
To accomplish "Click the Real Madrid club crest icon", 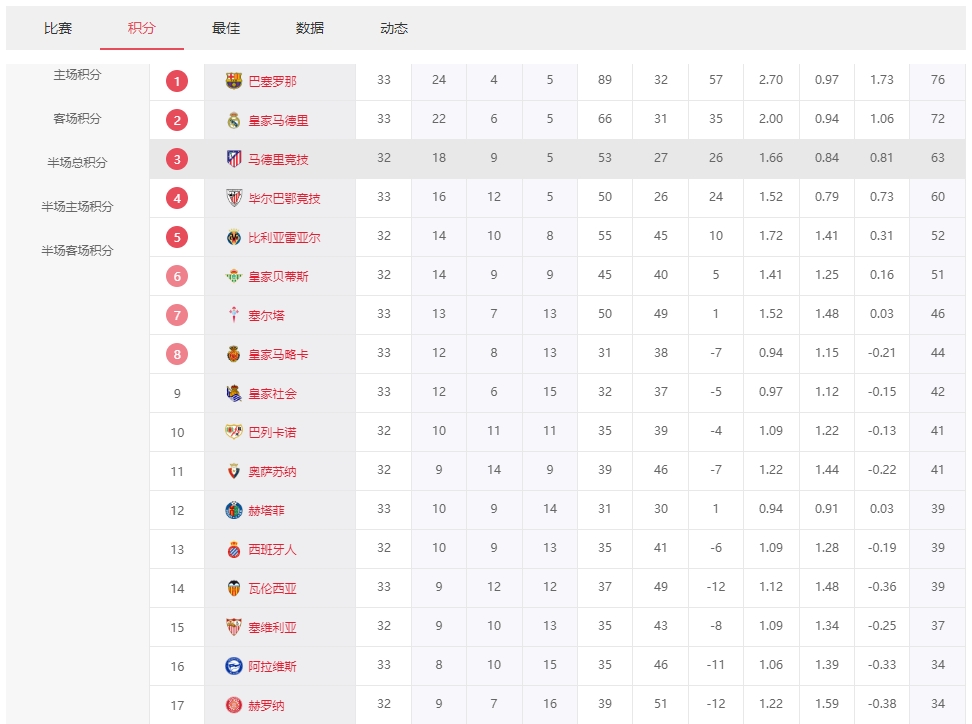I will point(234,120).
